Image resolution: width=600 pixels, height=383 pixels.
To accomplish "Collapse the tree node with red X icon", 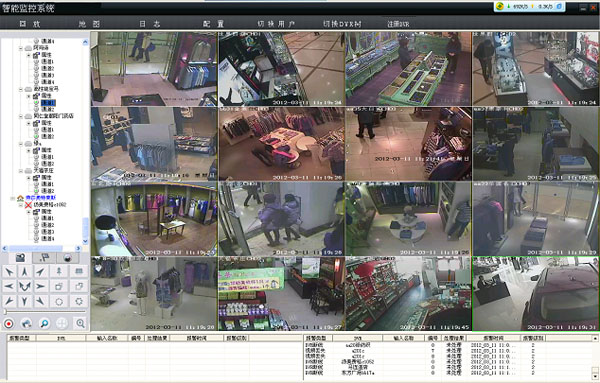I will click(x=21, y=205).
